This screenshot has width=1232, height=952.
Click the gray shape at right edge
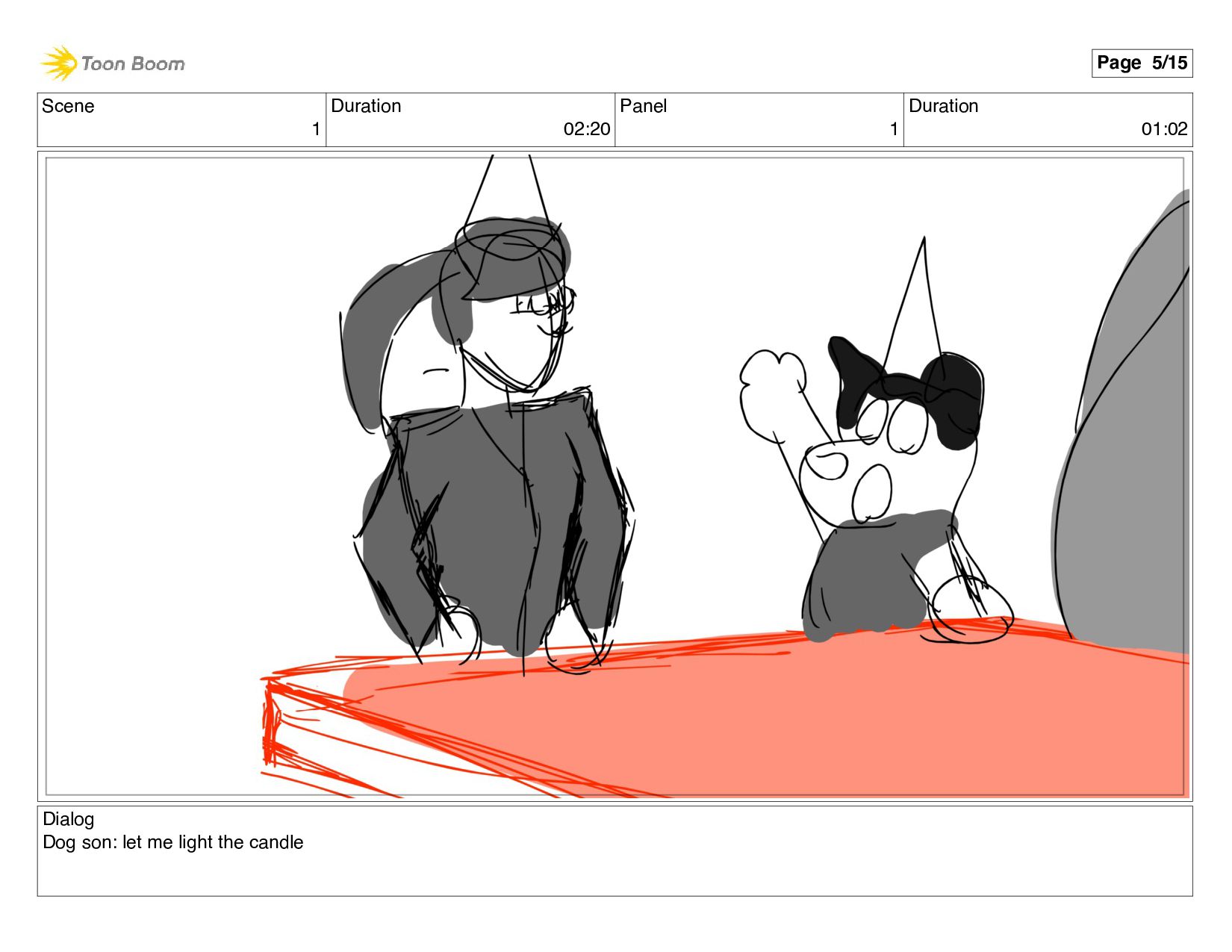coord(1127,433)
